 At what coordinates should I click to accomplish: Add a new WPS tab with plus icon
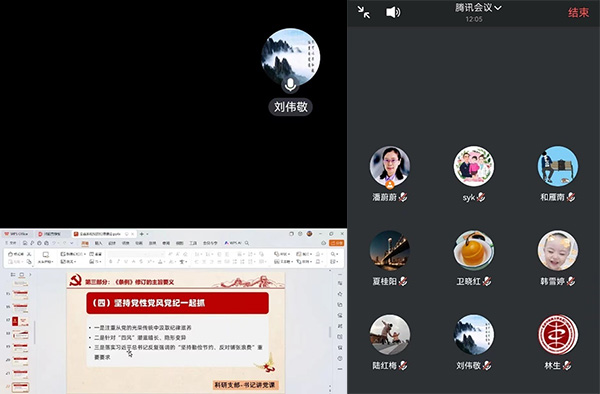(142, 234)
